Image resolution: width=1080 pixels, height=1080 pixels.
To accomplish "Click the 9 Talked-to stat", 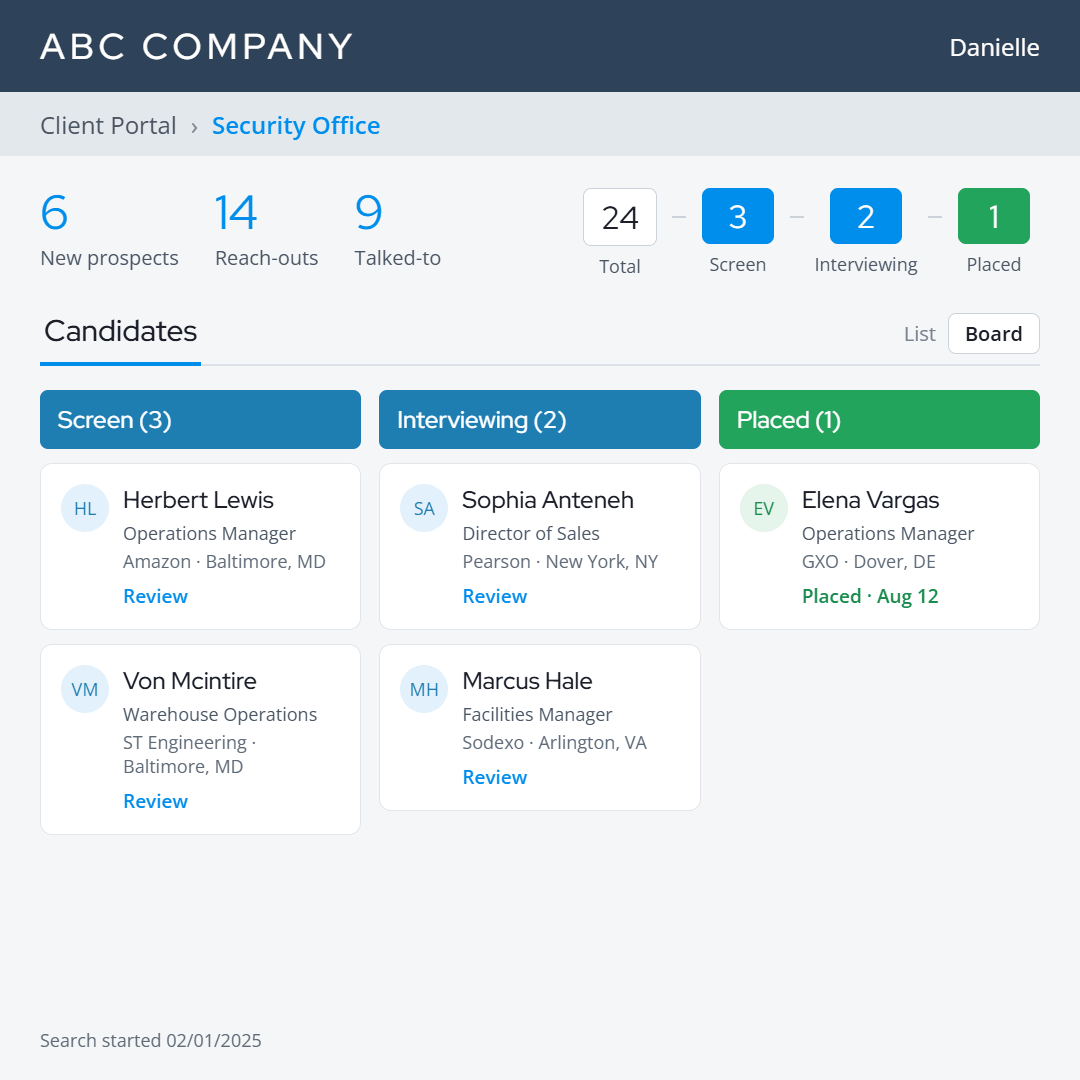I will point(397,231).
